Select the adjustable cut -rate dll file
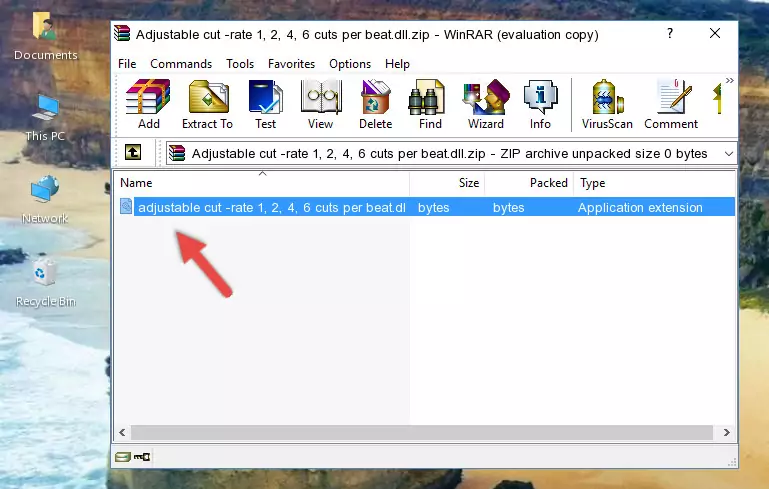This screenshot has width=769, height=489. [x=271, y=207]
